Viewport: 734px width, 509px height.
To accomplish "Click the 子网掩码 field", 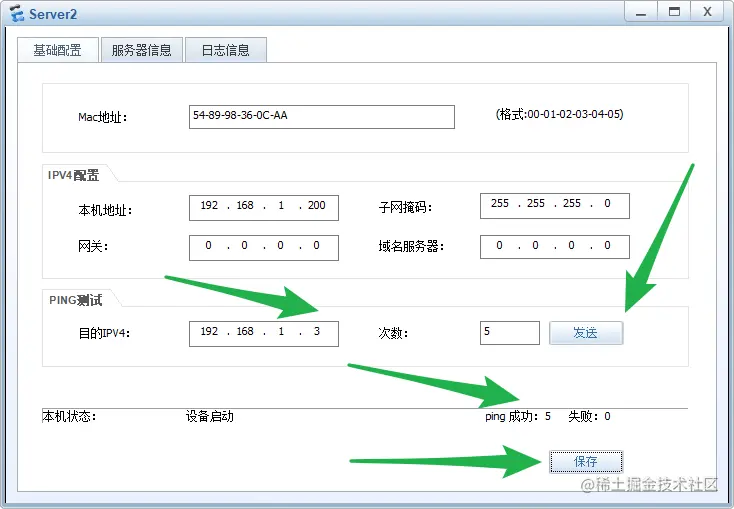I will coord(555,206).
